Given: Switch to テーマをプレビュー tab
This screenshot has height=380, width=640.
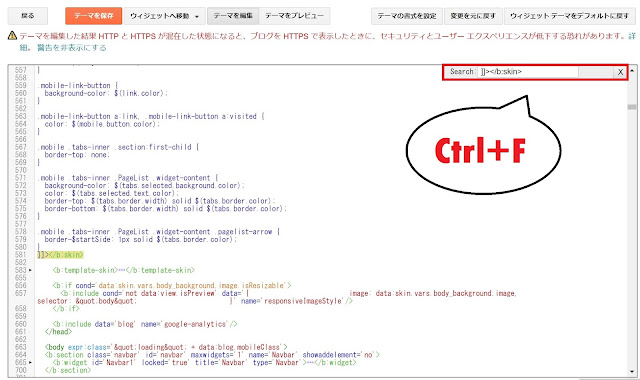Looking at the screenshot, I should pyautogui.click(x=294, y=16).
